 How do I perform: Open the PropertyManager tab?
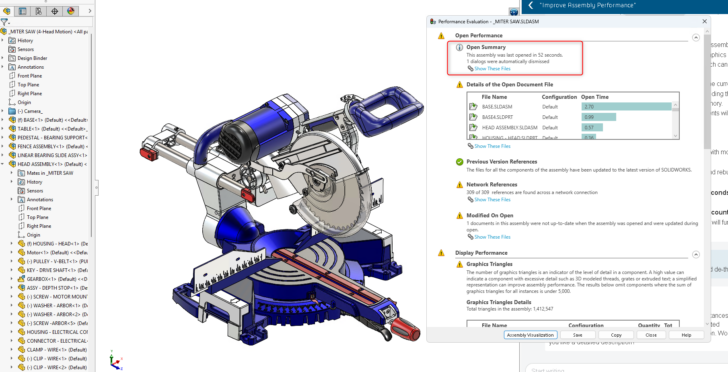tap(22, 11)
